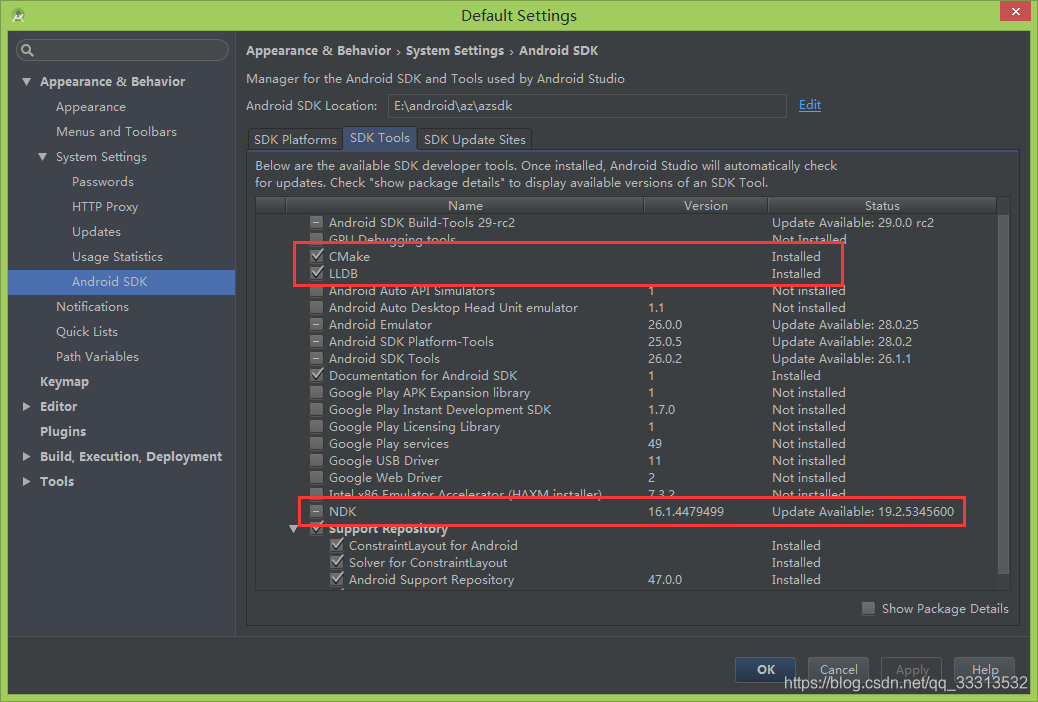Screen dimensions: 1038x702
Task: Switch to the SDK Platforms tab
Action: (295, 139)
